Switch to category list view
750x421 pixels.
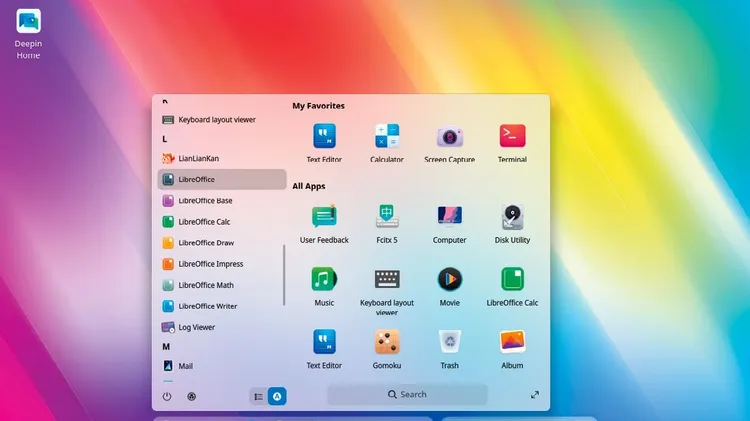click(259, 396)
